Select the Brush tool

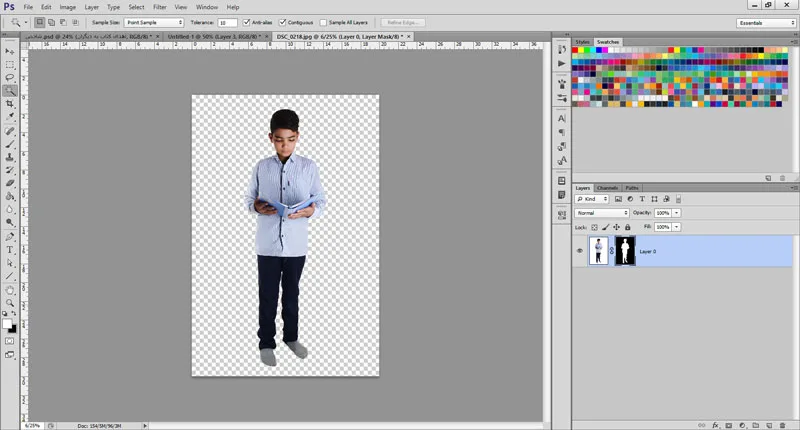pyautogui.click(x=10, y=144)
